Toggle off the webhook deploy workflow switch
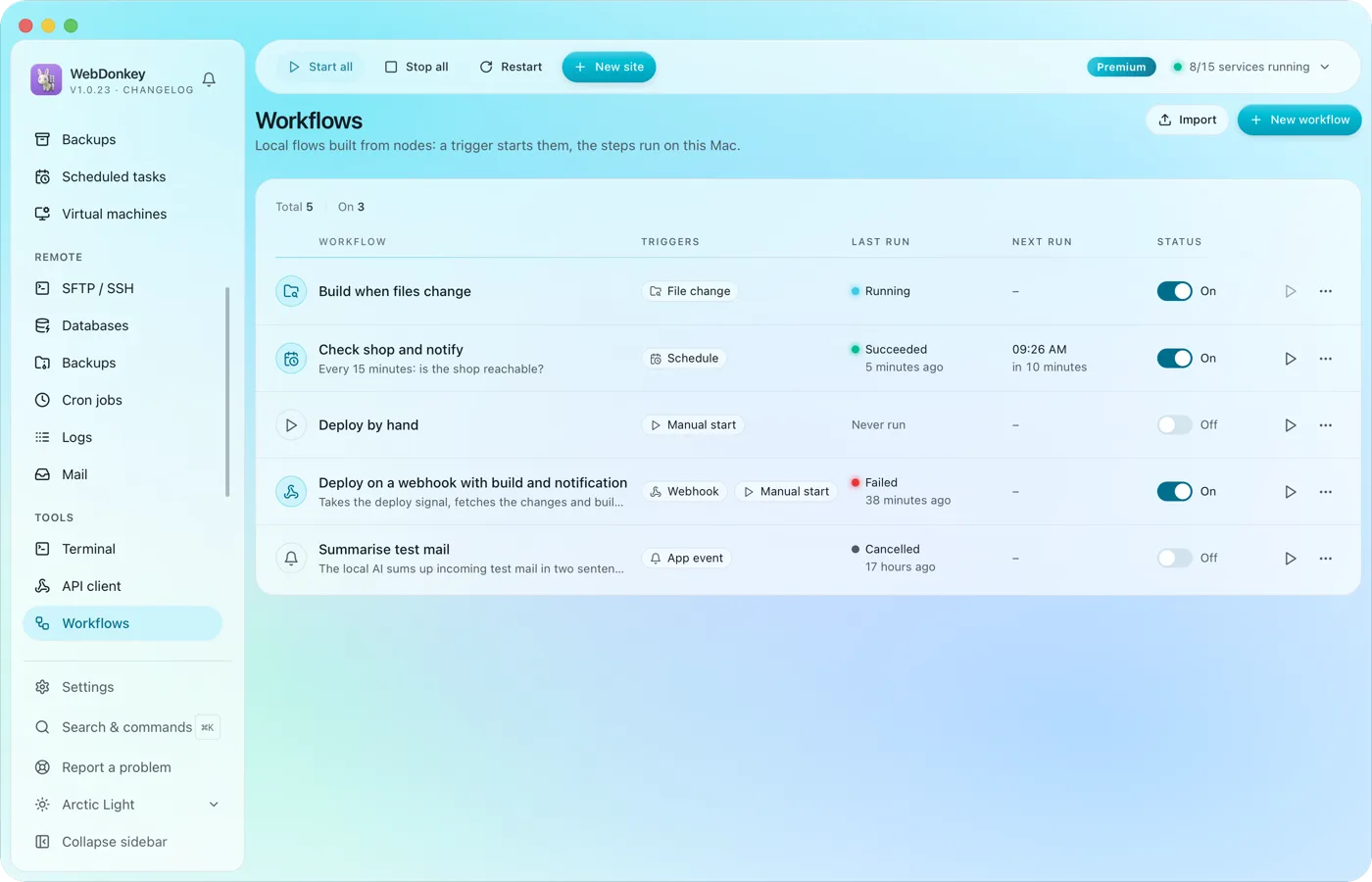This screenshot has width=1372, height=882. coord(1174,492)
